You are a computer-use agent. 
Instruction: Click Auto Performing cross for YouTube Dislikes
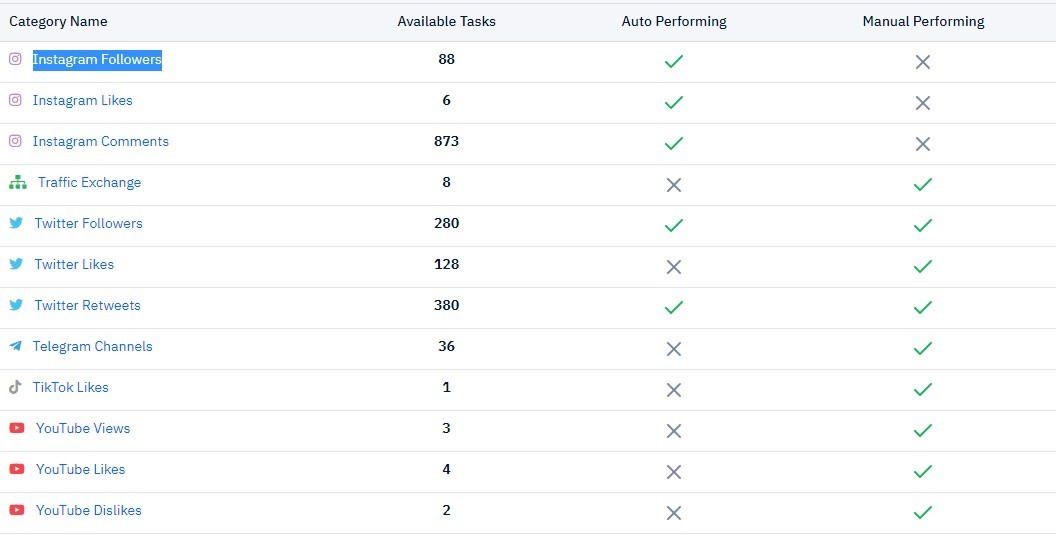673,513
